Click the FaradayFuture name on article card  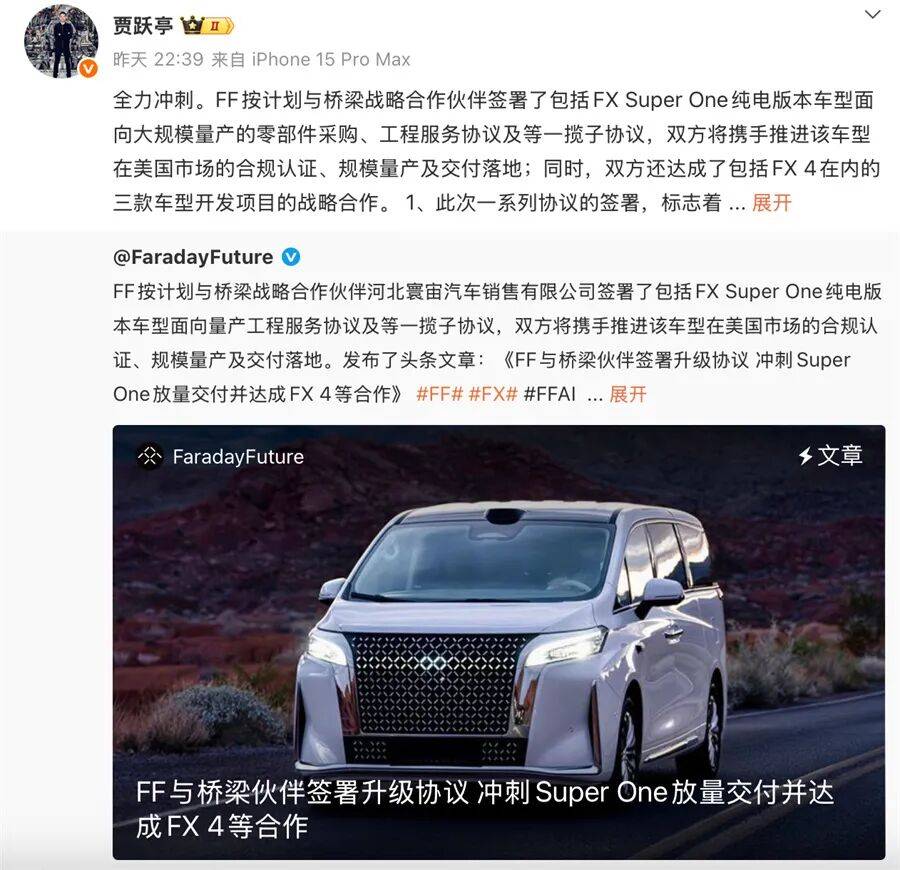(238, 457)
